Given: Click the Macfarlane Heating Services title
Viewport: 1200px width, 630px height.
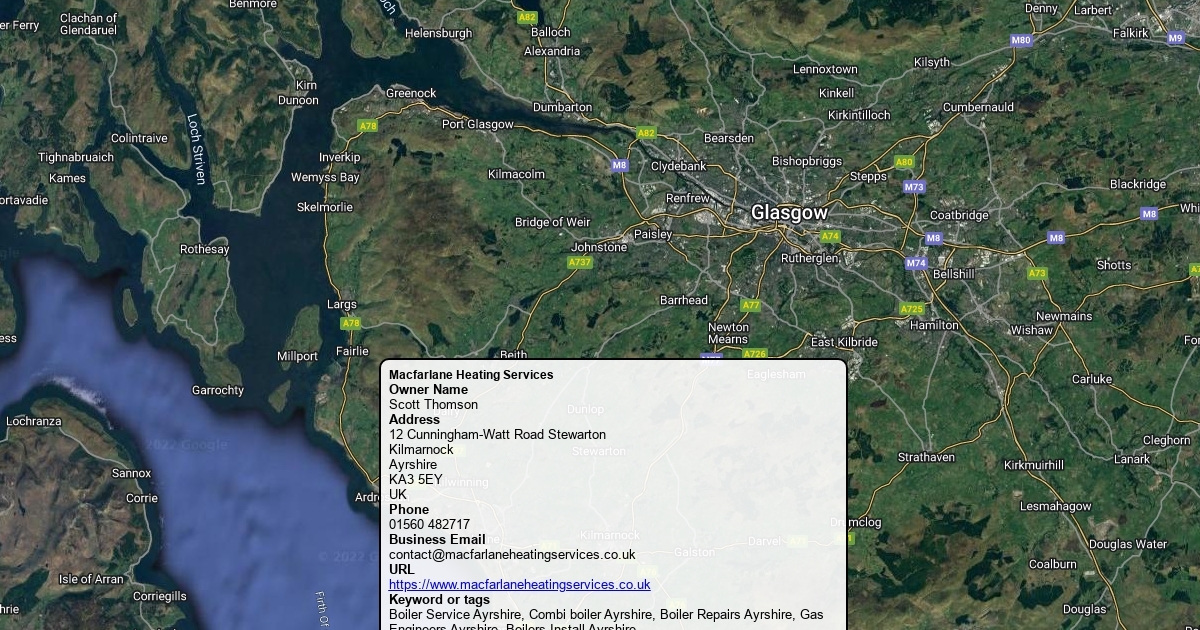Looking at the screenshot, I should pos(471,375).
